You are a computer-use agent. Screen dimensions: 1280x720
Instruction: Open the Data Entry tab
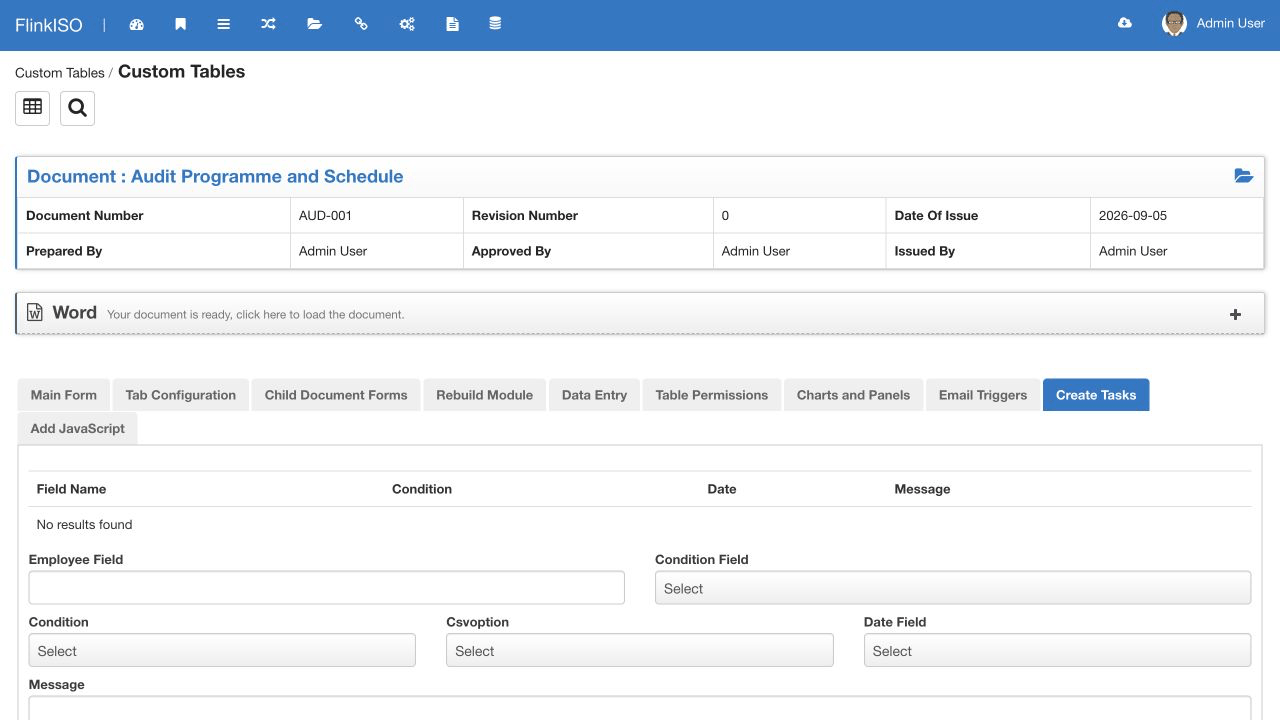594,395
